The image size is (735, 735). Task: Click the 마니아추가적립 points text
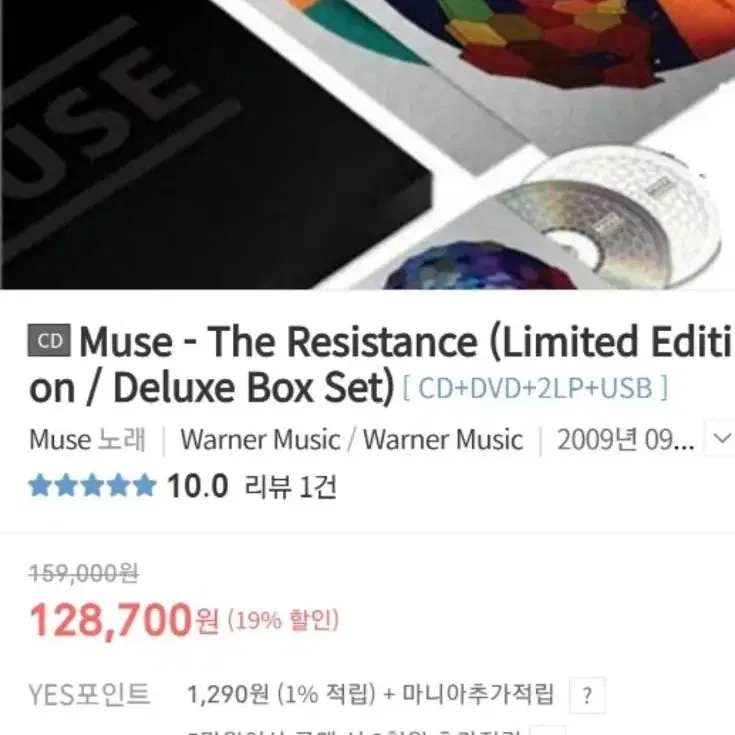(x=479, y=694)
